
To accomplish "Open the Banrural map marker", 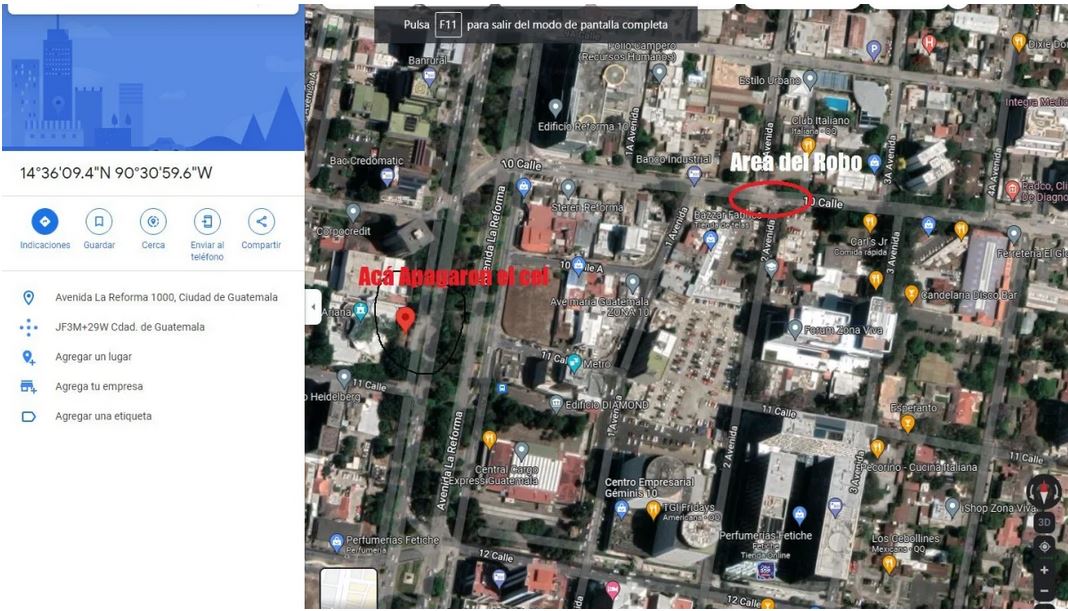I will tap(430, 76).
